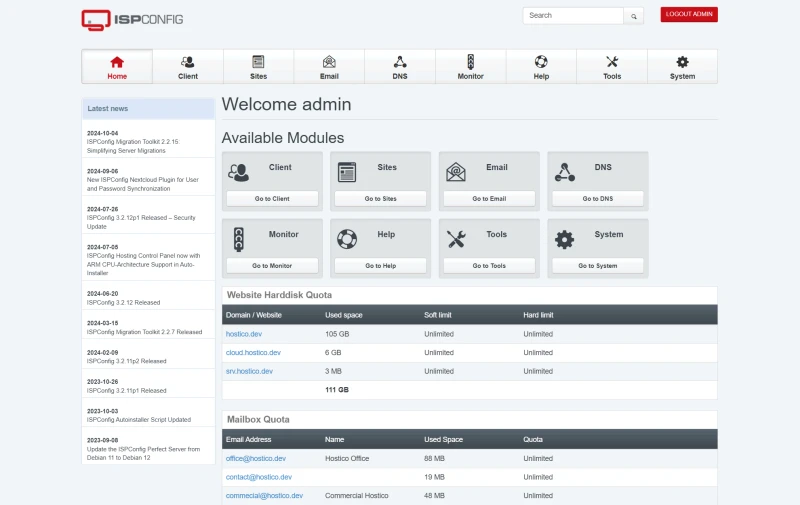The height and width of the screenshot is (505, 800).
Task: Switch to the Client navigation tab
Action: click(x=188, y=66)
